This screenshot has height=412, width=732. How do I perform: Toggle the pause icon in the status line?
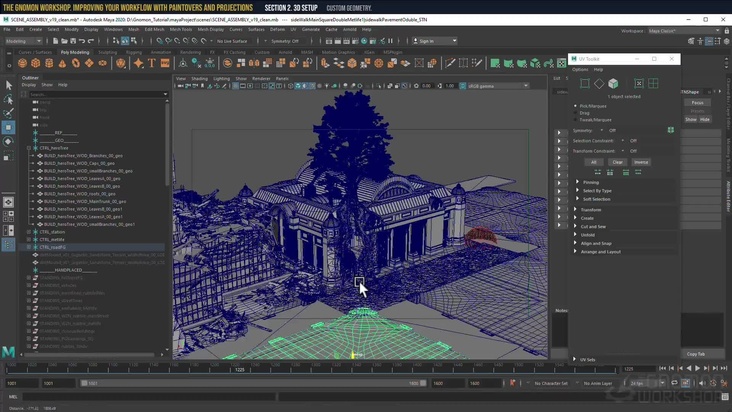pos(390,41)
